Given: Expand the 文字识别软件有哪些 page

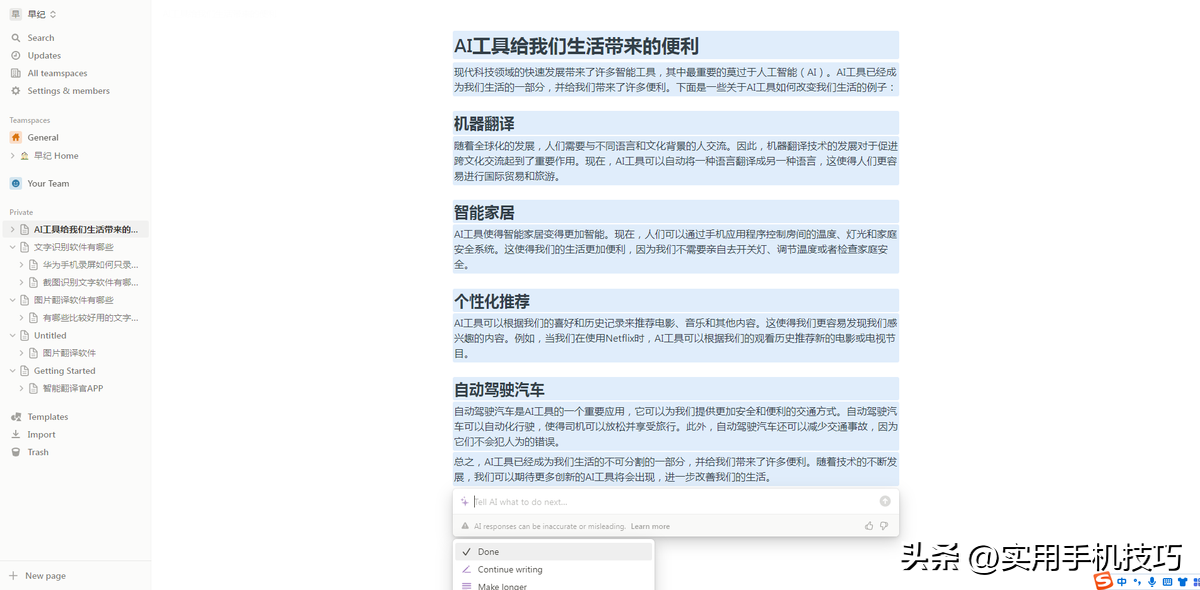Looking at the screenshot, I should tap(10, 246).
